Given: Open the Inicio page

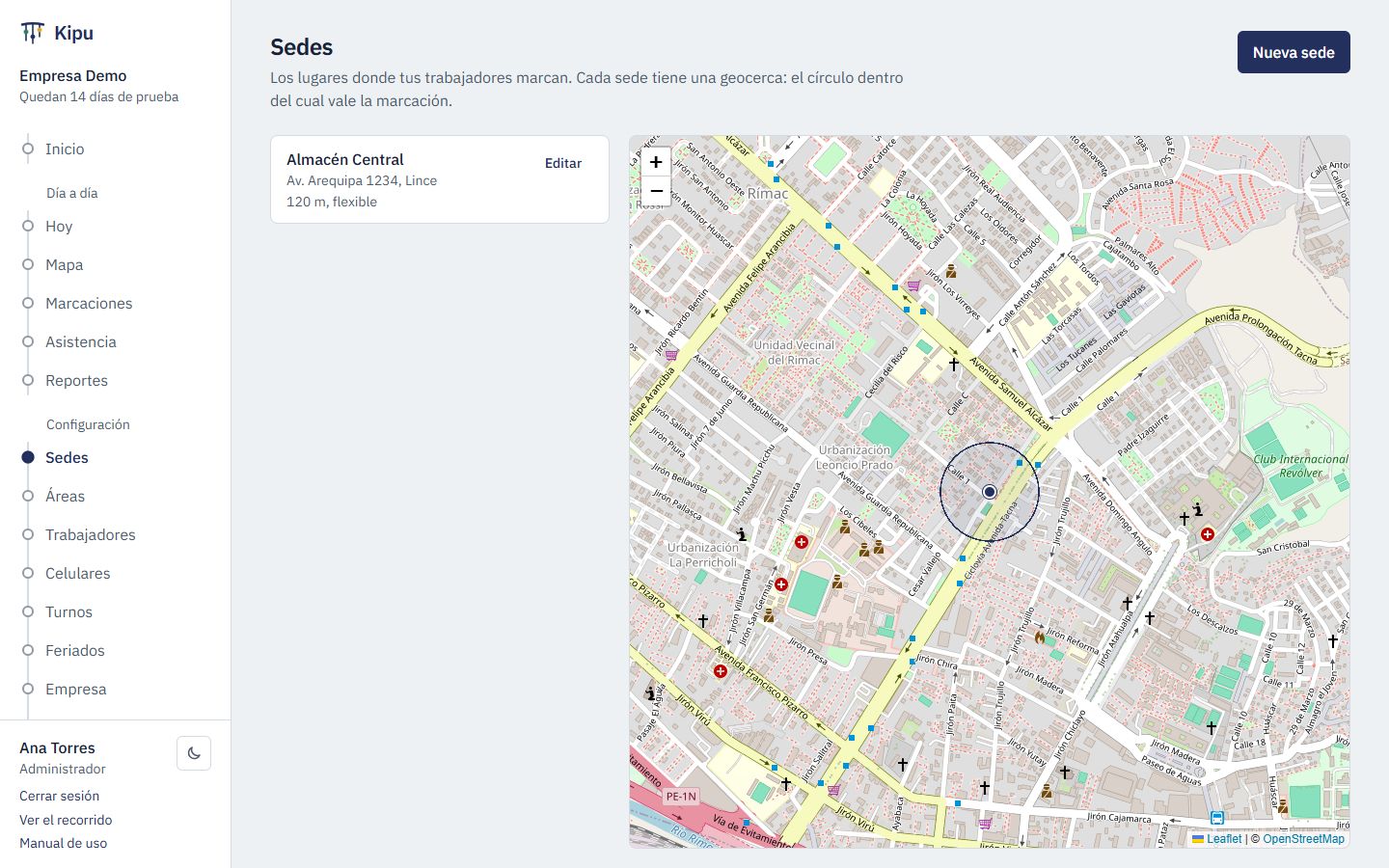Looking at the screenshot, I should pos(65,149).
